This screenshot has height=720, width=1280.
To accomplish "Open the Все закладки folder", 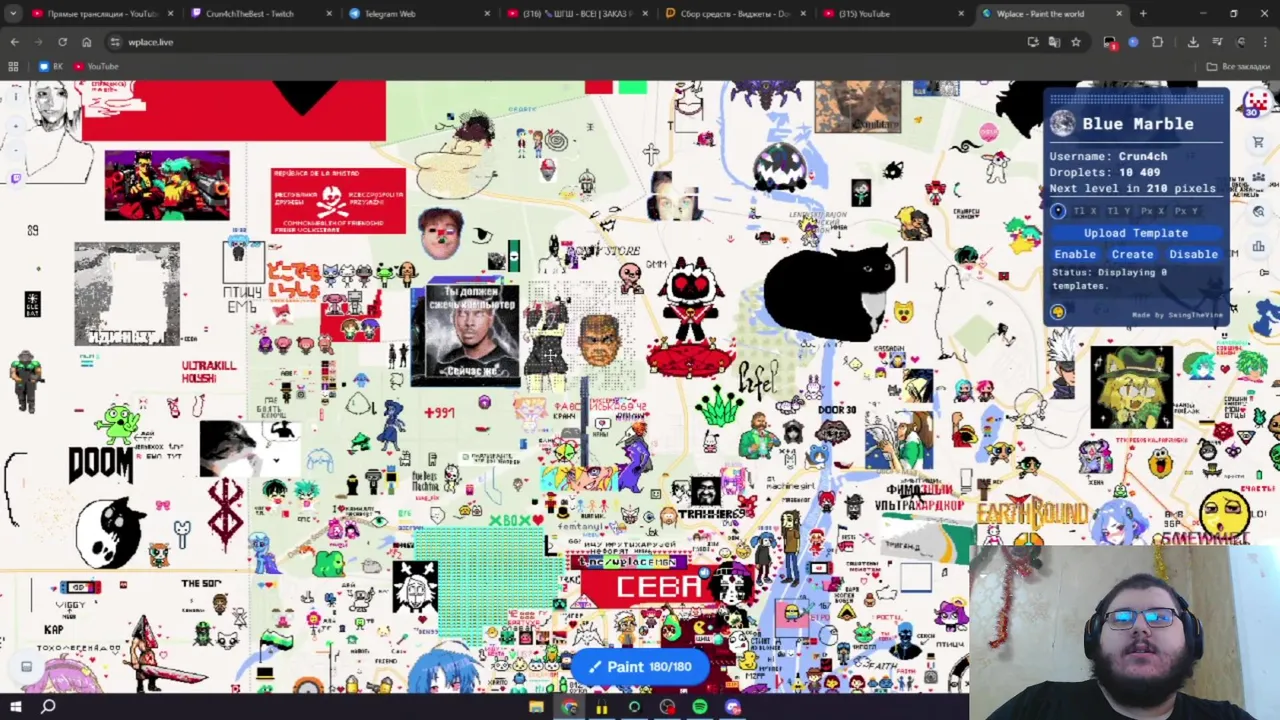I will [1238, 66].
